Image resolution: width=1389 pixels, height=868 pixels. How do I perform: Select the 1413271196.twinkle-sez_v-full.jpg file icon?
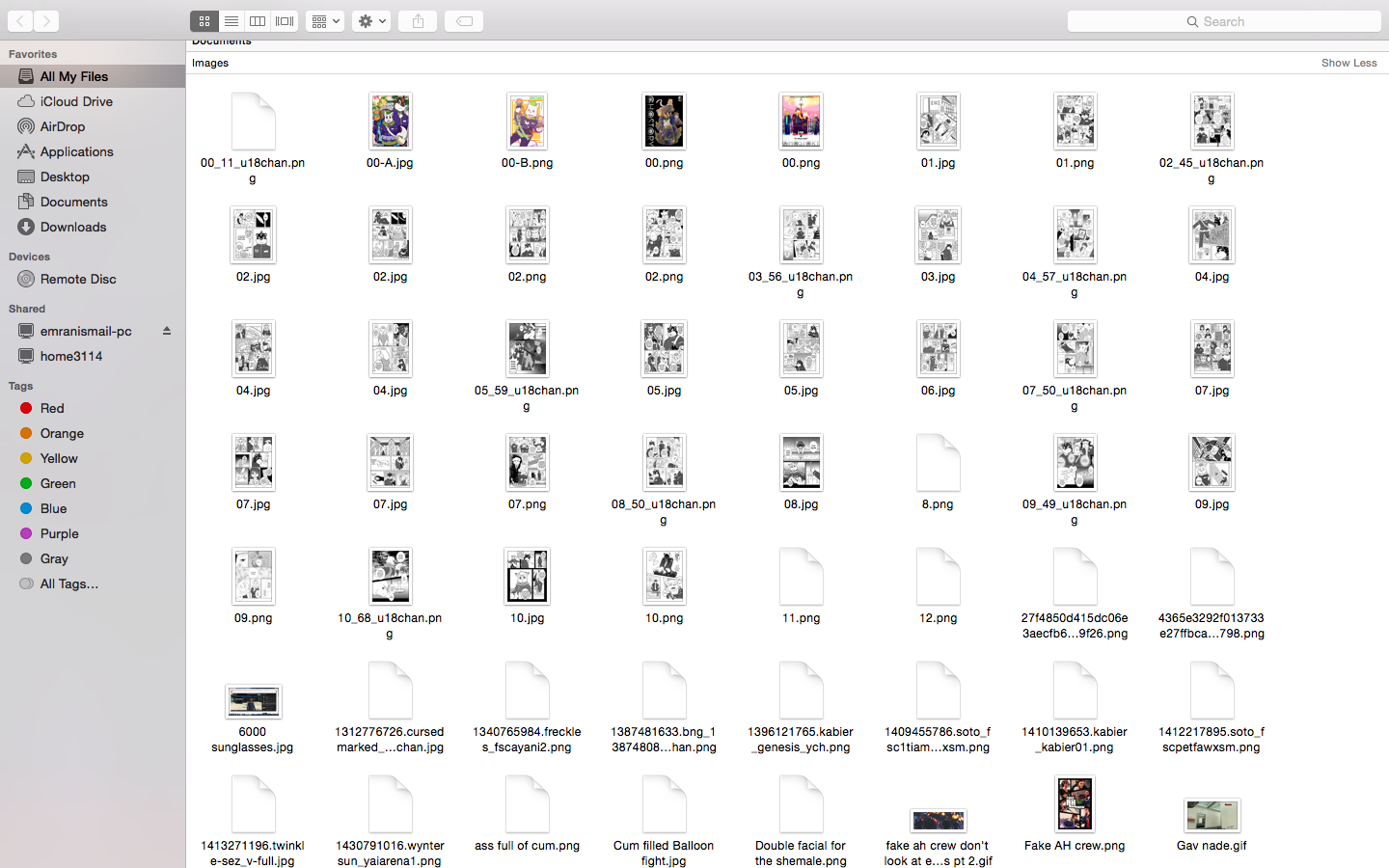click(253, 803)
